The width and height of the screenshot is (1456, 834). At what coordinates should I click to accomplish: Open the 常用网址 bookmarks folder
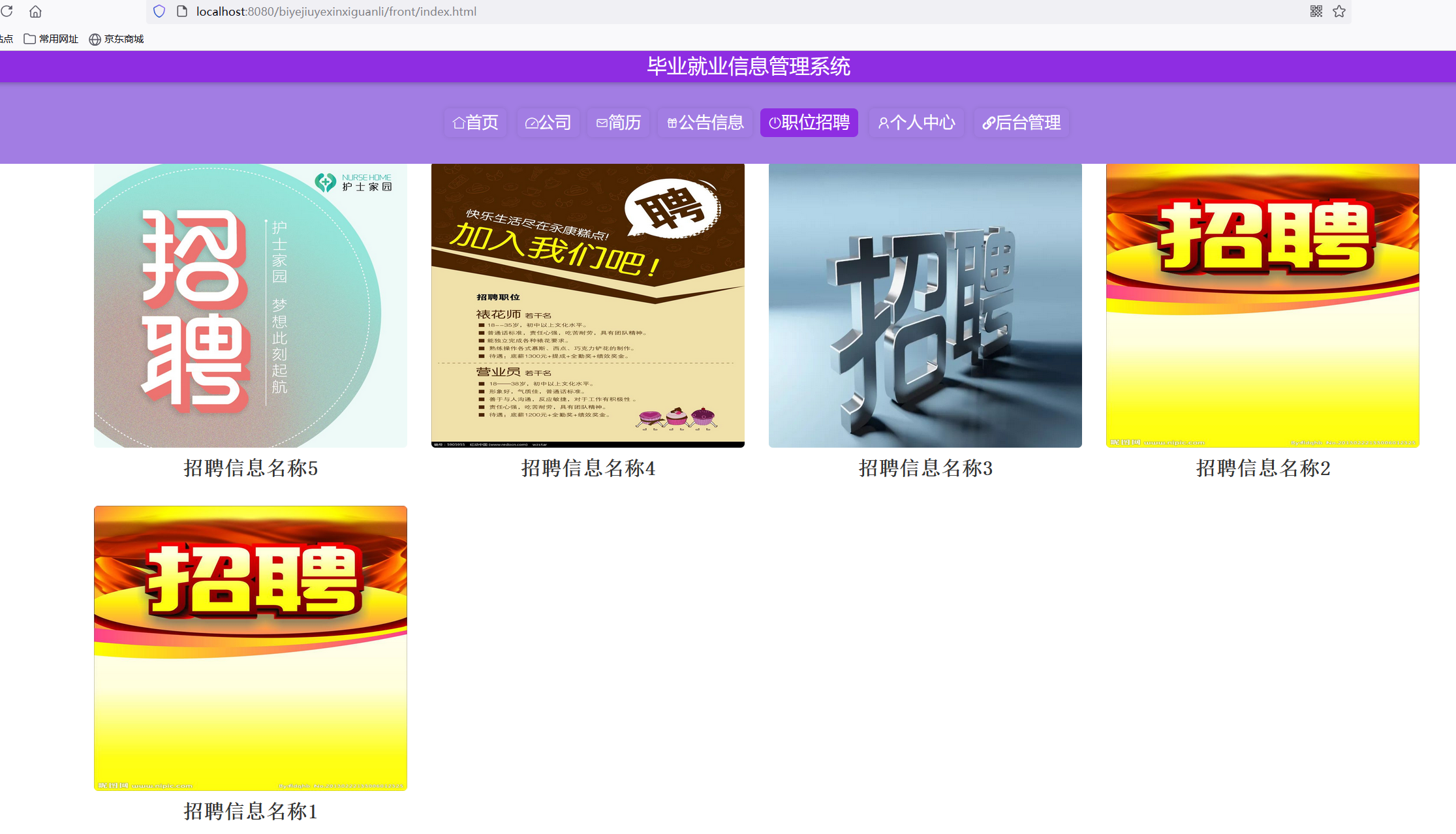click(51, 39)
